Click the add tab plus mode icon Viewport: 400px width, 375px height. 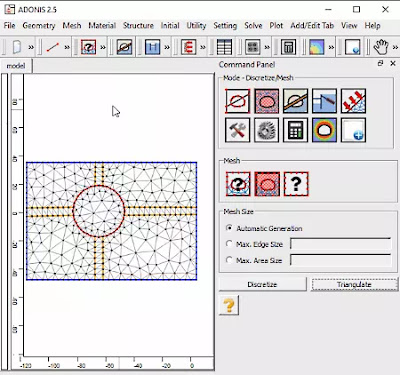point(353,130)
